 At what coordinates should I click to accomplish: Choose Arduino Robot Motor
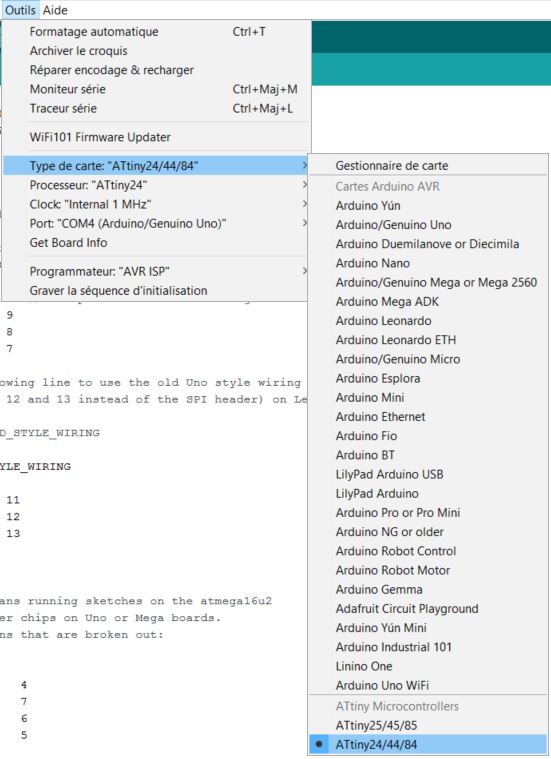pos(428,570)
